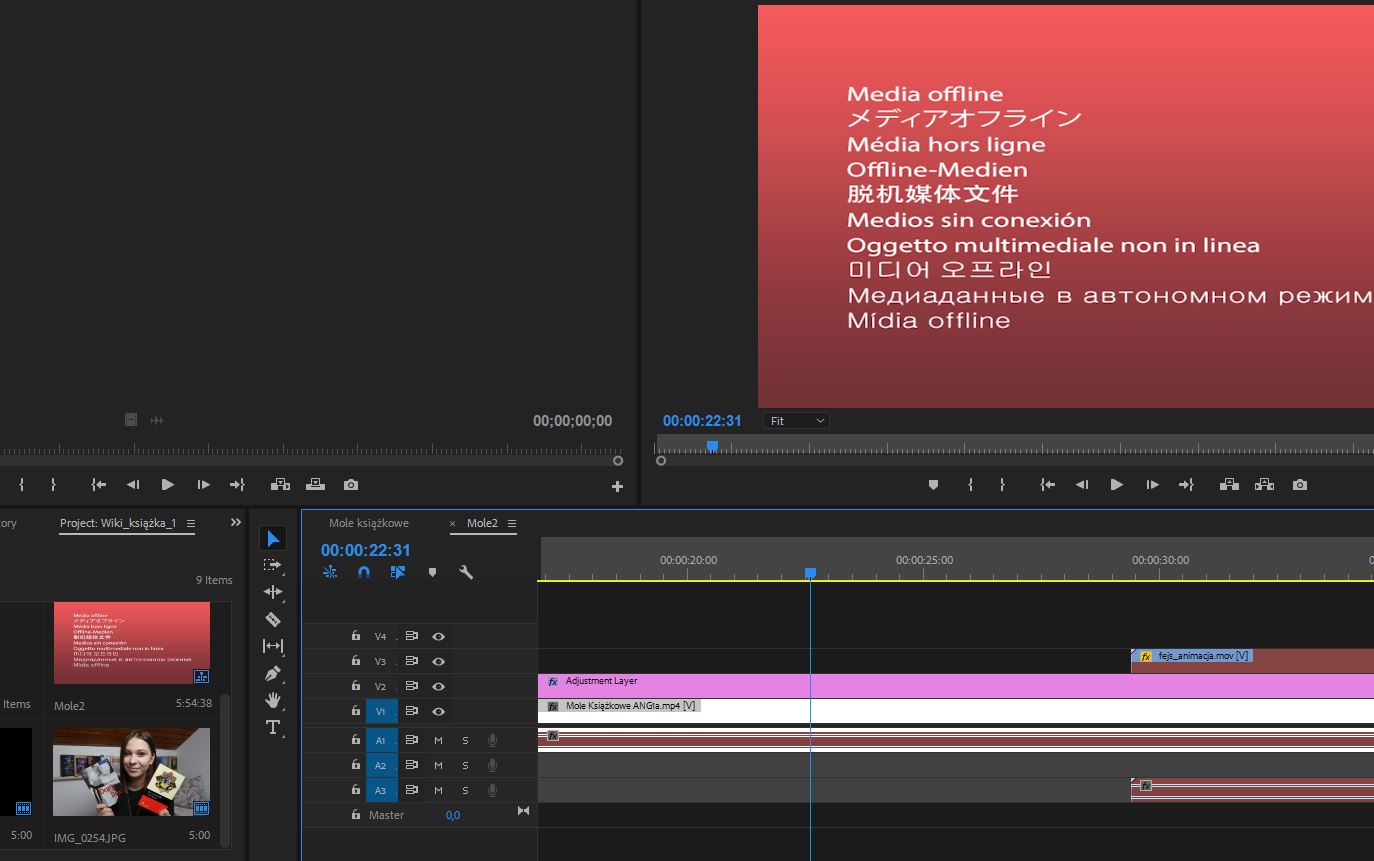This screenshot has width=1374, height=861.
Task: Open Fit zoom level dropdown
Action: click(x=797, y=421)
